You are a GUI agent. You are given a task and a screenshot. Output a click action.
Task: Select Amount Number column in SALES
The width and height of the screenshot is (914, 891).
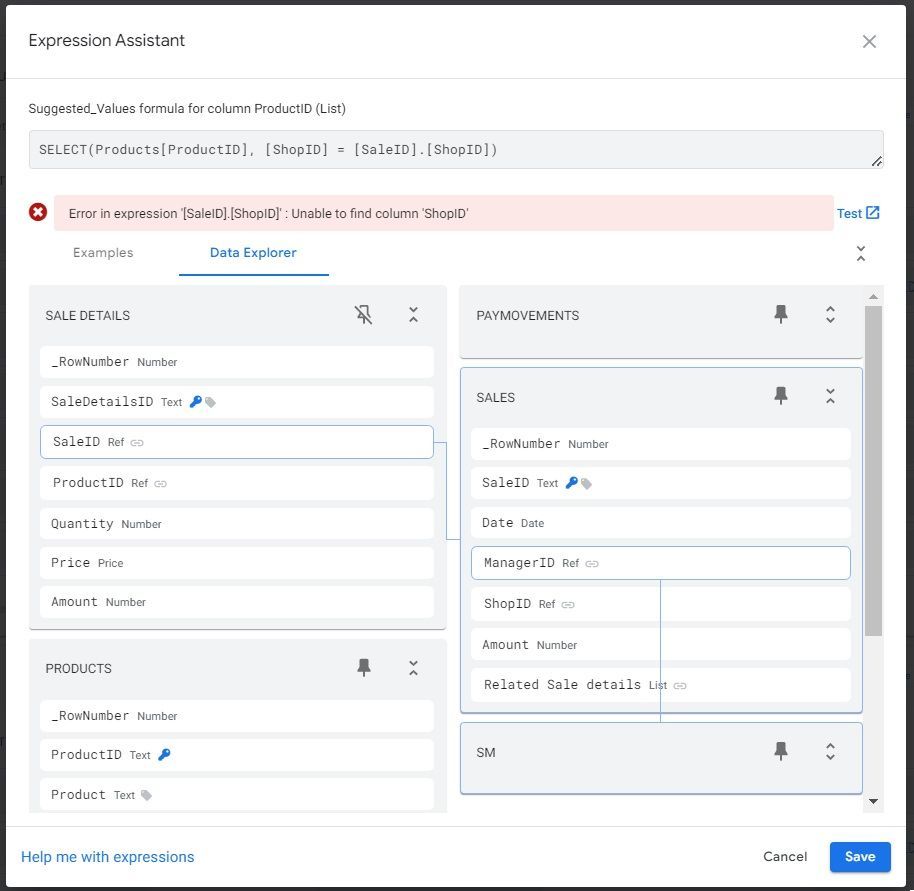660,645
